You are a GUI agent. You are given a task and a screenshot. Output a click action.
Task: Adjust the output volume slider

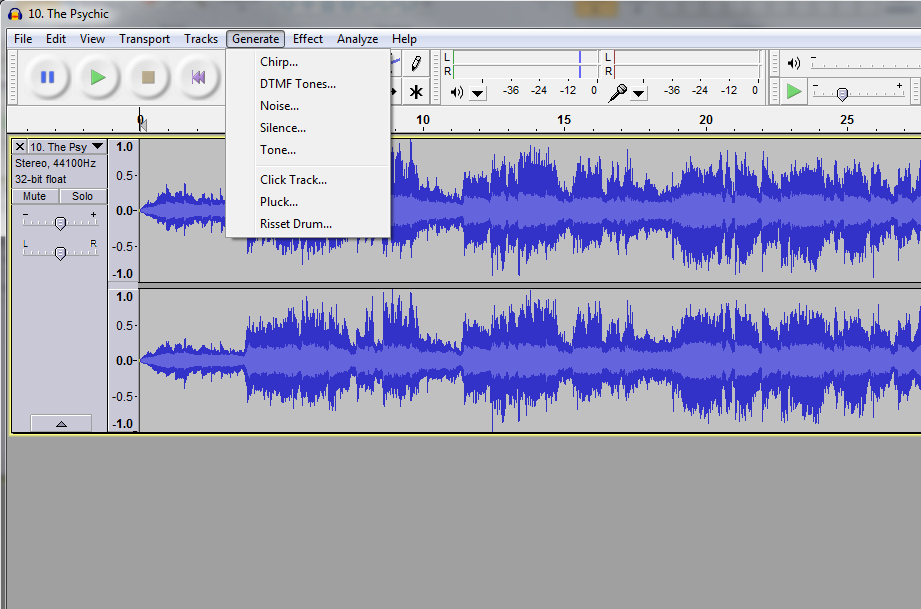(x=865, y=63)
